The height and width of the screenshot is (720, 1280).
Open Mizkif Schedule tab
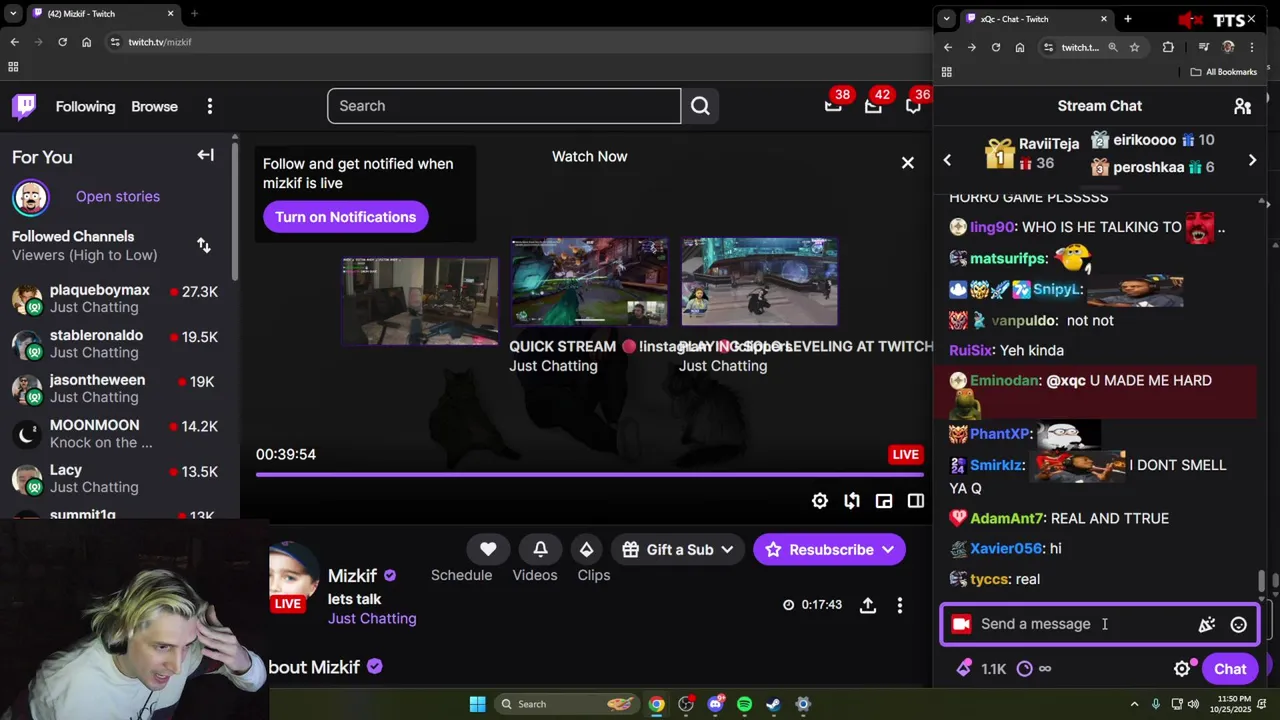pos(461,575)
